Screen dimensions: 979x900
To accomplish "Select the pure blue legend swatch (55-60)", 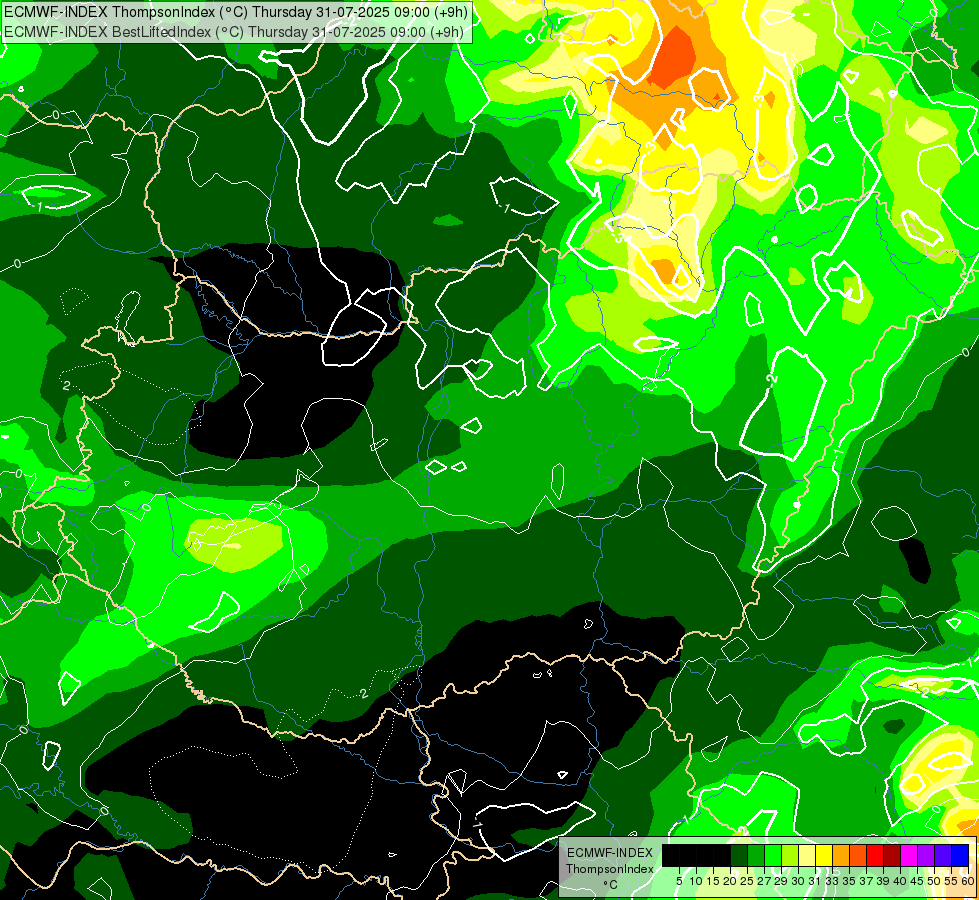I will point(960,856).
